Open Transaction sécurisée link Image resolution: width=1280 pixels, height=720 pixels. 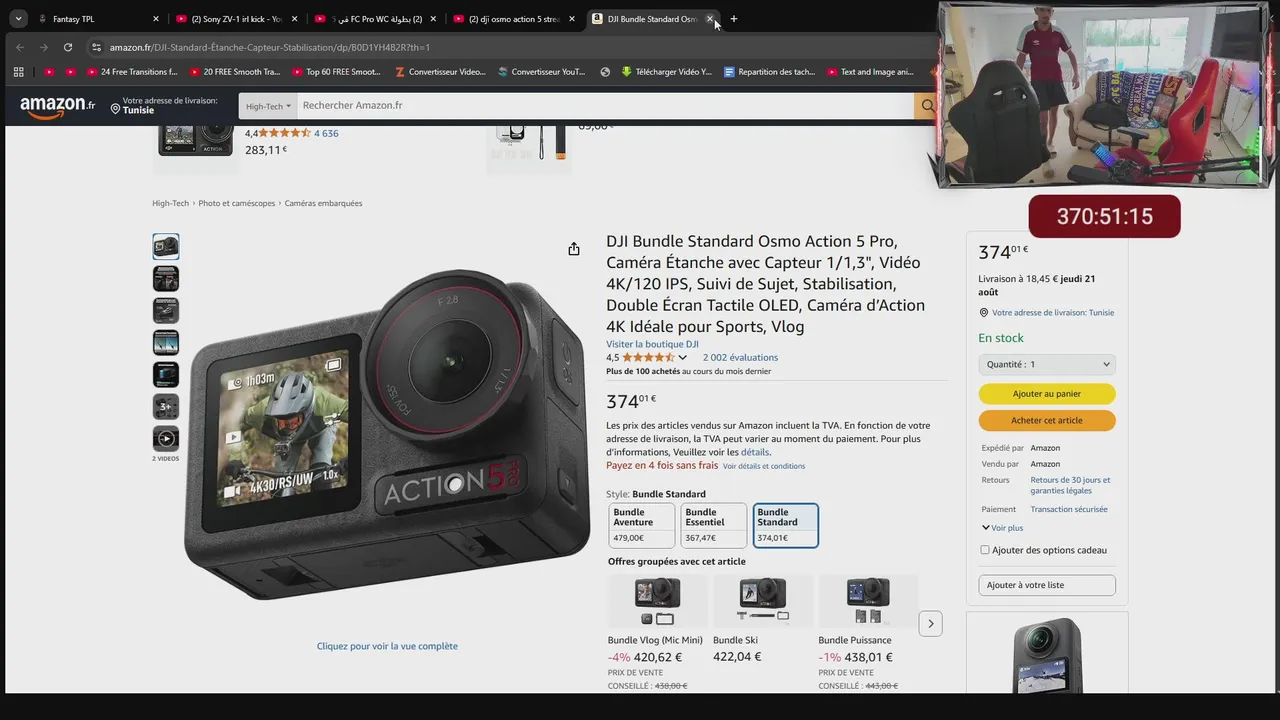coord(1069,509)
